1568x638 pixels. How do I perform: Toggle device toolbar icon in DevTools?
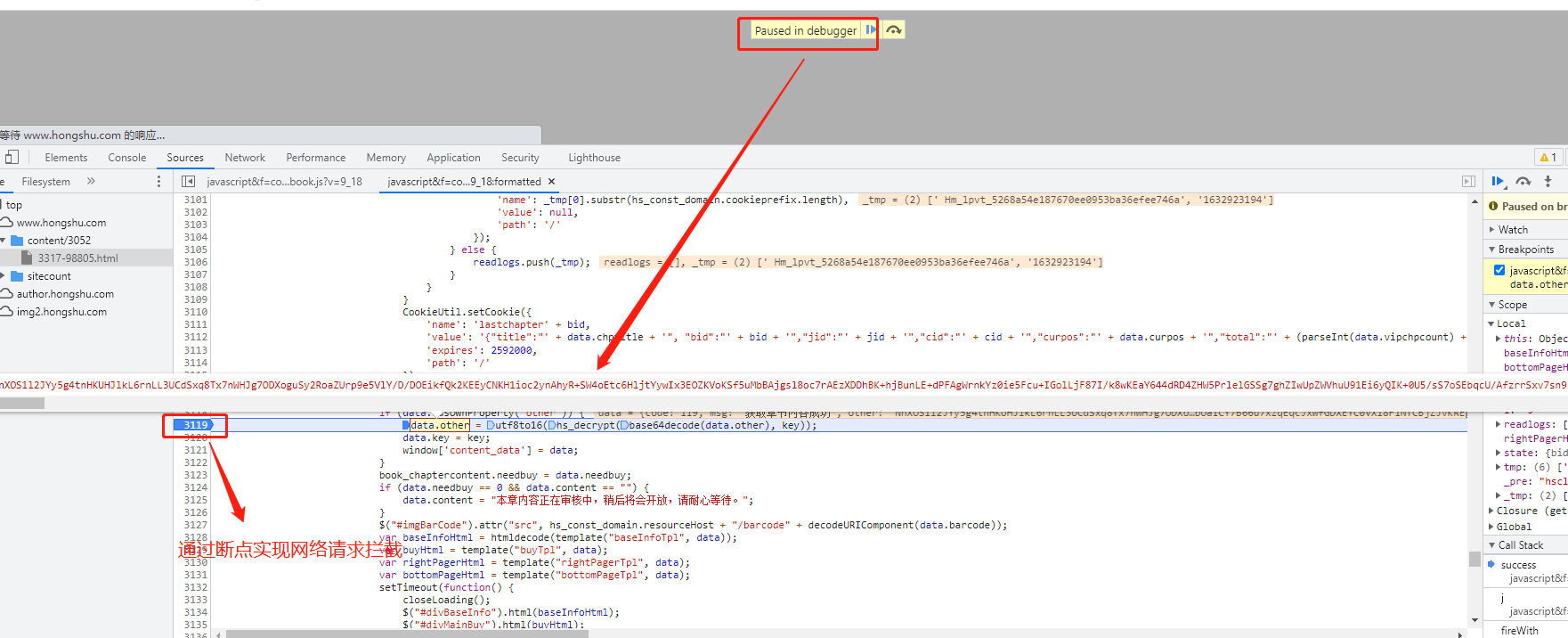[12, 158]
